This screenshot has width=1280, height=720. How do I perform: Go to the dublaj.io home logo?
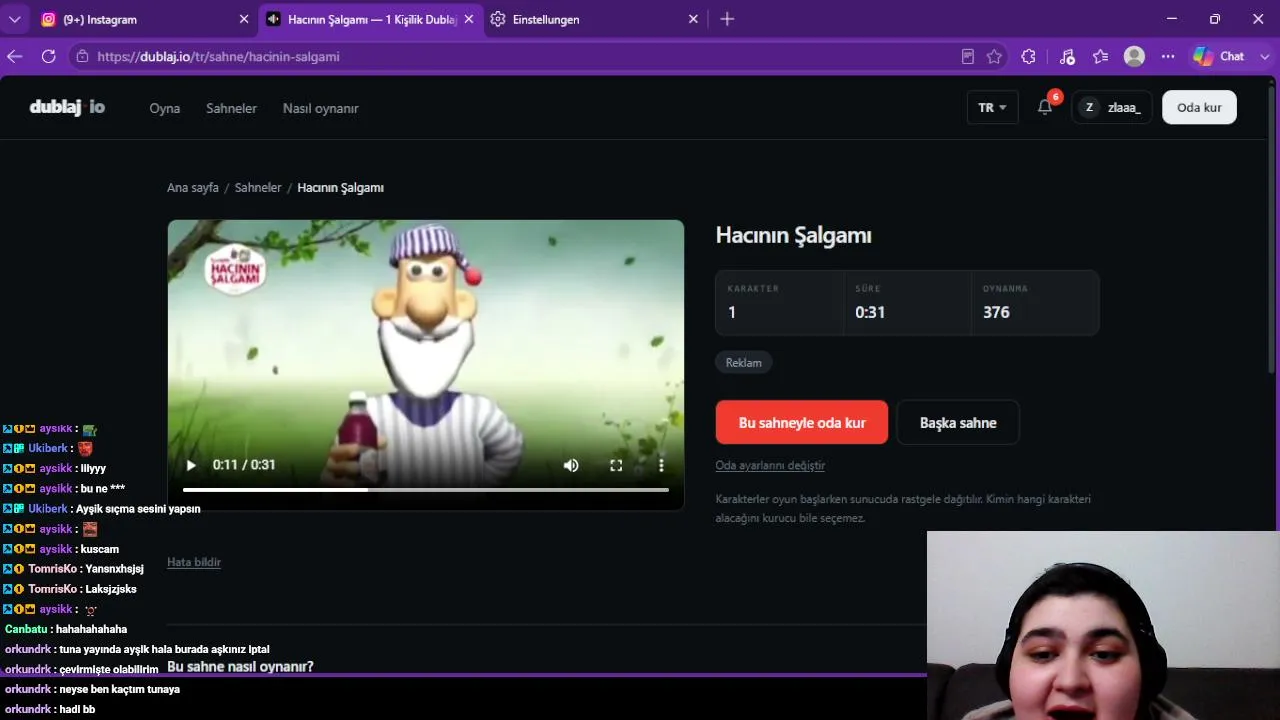67,107
